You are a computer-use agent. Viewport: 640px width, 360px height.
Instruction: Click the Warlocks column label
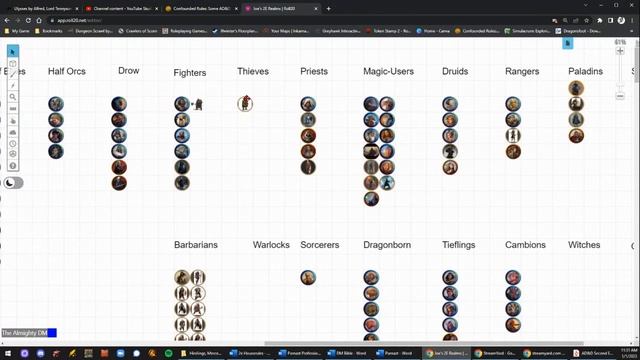tap(271, 245)
